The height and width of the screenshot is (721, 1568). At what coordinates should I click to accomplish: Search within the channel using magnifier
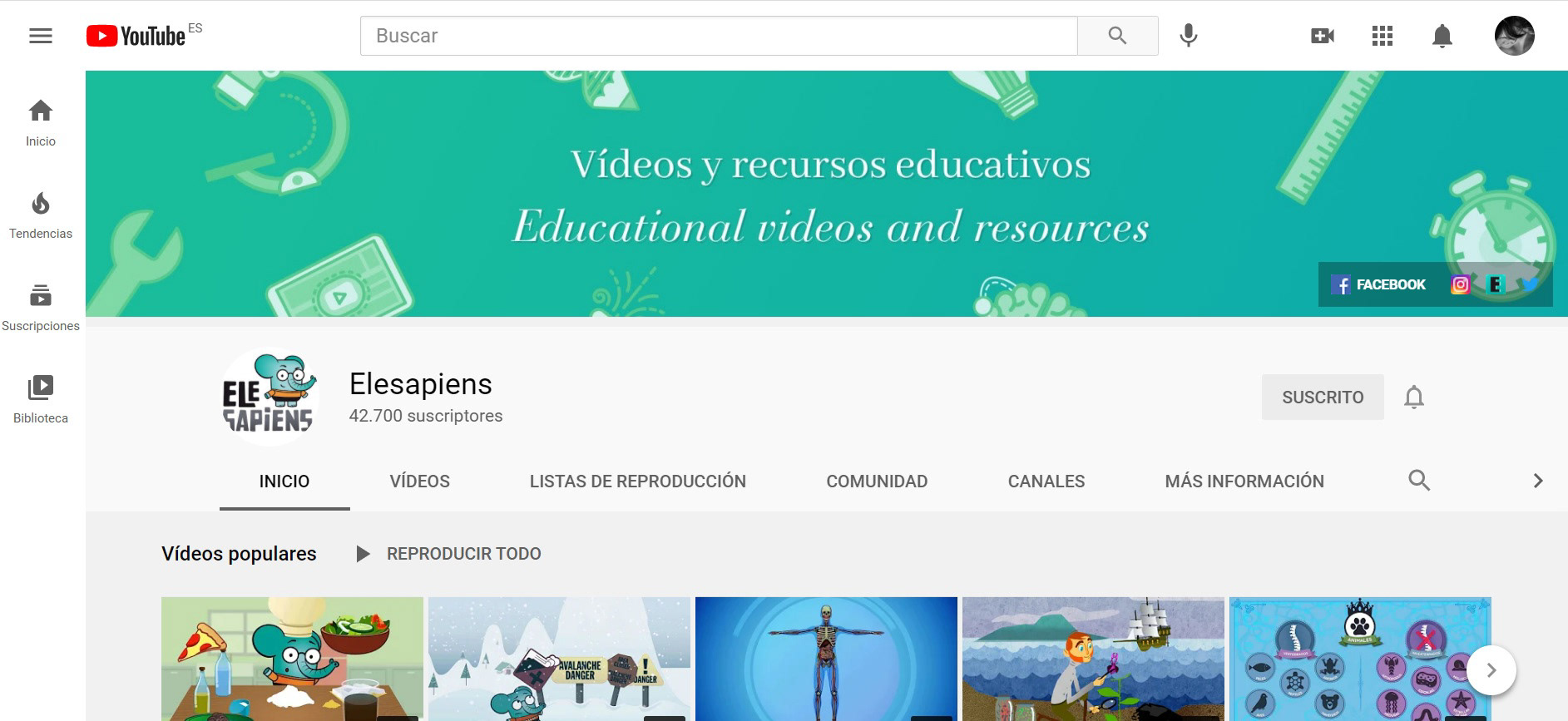(1419, 481)
